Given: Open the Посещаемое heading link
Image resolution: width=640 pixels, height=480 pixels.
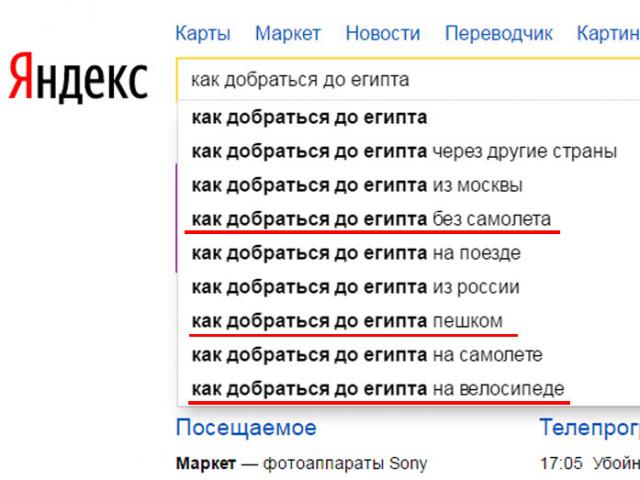Looking at the screenshot, I should coord(246,428).
